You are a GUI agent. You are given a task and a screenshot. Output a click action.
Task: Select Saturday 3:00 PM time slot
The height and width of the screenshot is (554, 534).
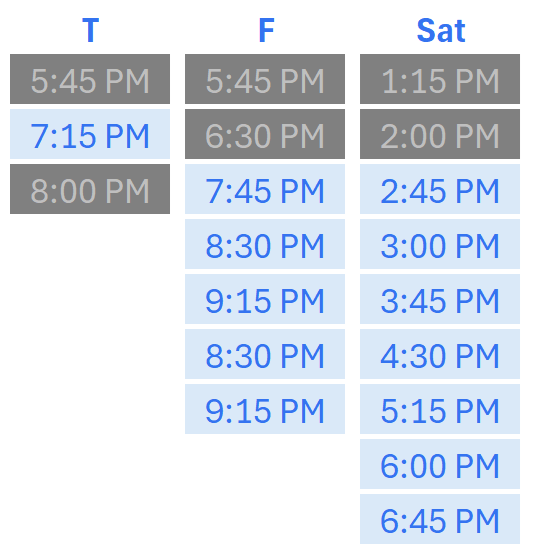click(440, 244)
